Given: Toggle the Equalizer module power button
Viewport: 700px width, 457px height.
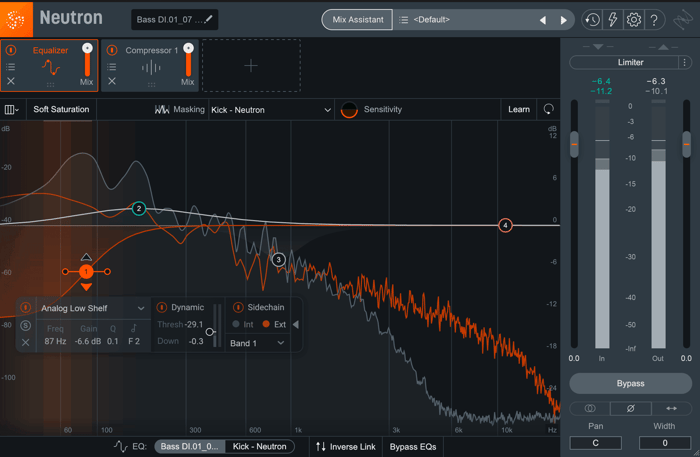Looking at the screenshot, I should point(11,50).
